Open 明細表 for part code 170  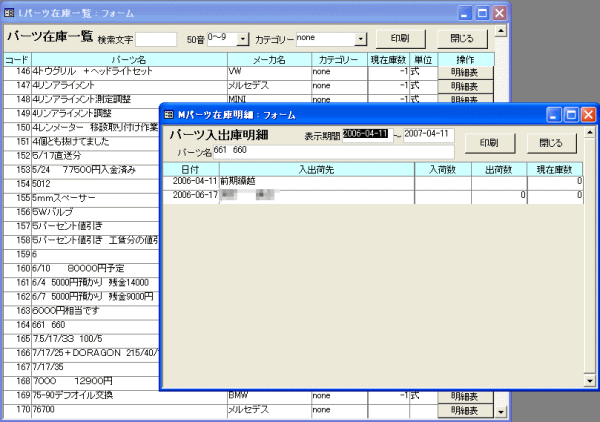[465, 410]
